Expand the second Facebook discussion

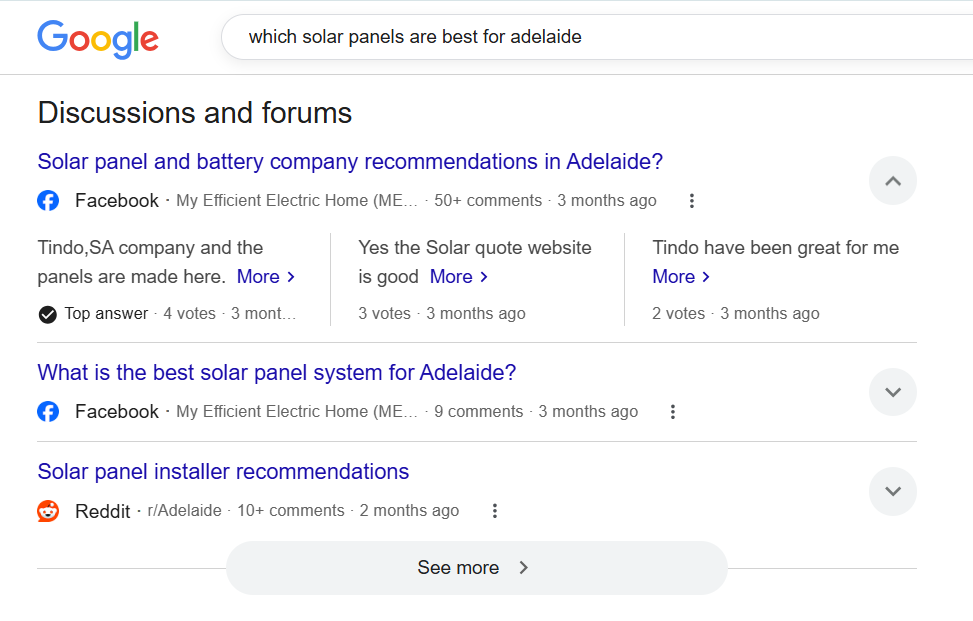(x=892, y=392)
